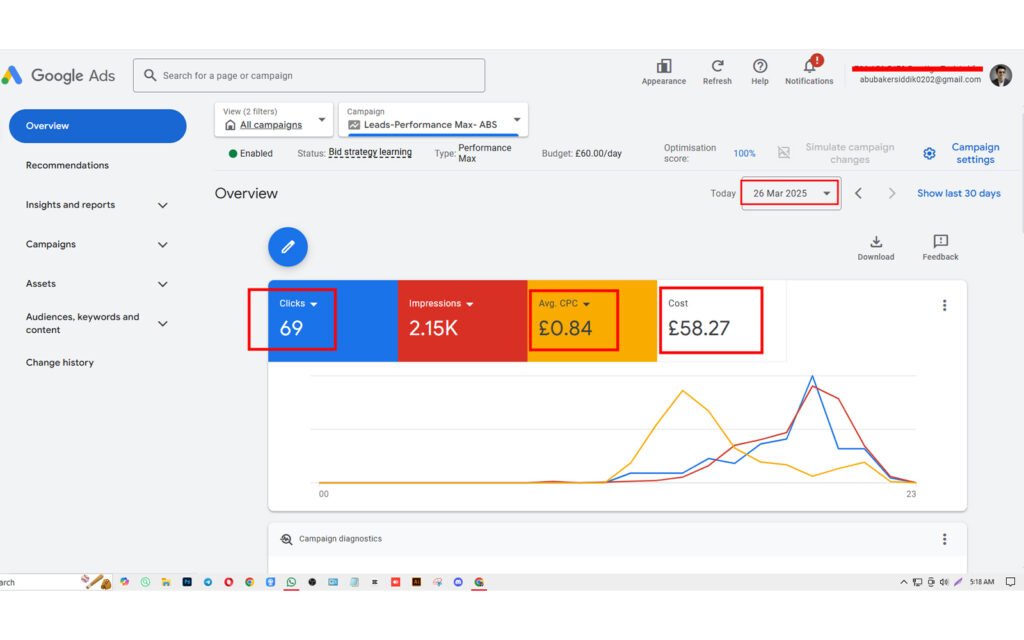Viewport: 1024px width, 640px height.
Task: Click the Budget £60.00/day text
Action: point(581,153)
